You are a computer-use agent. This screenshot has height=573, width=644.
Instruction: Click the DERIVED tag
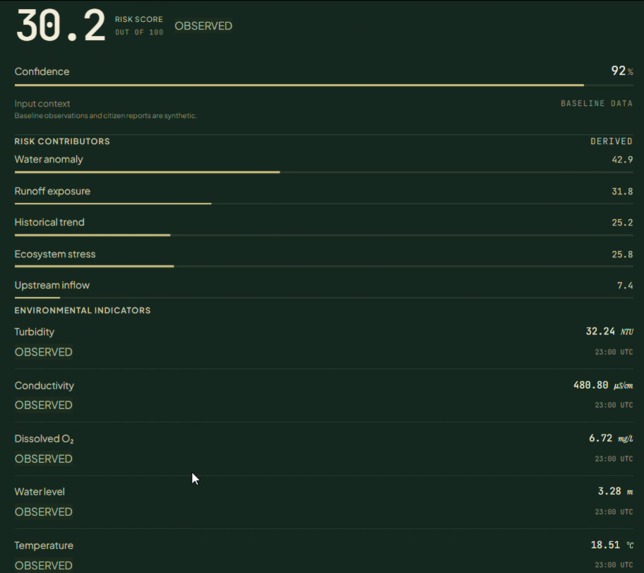[611, 141]
